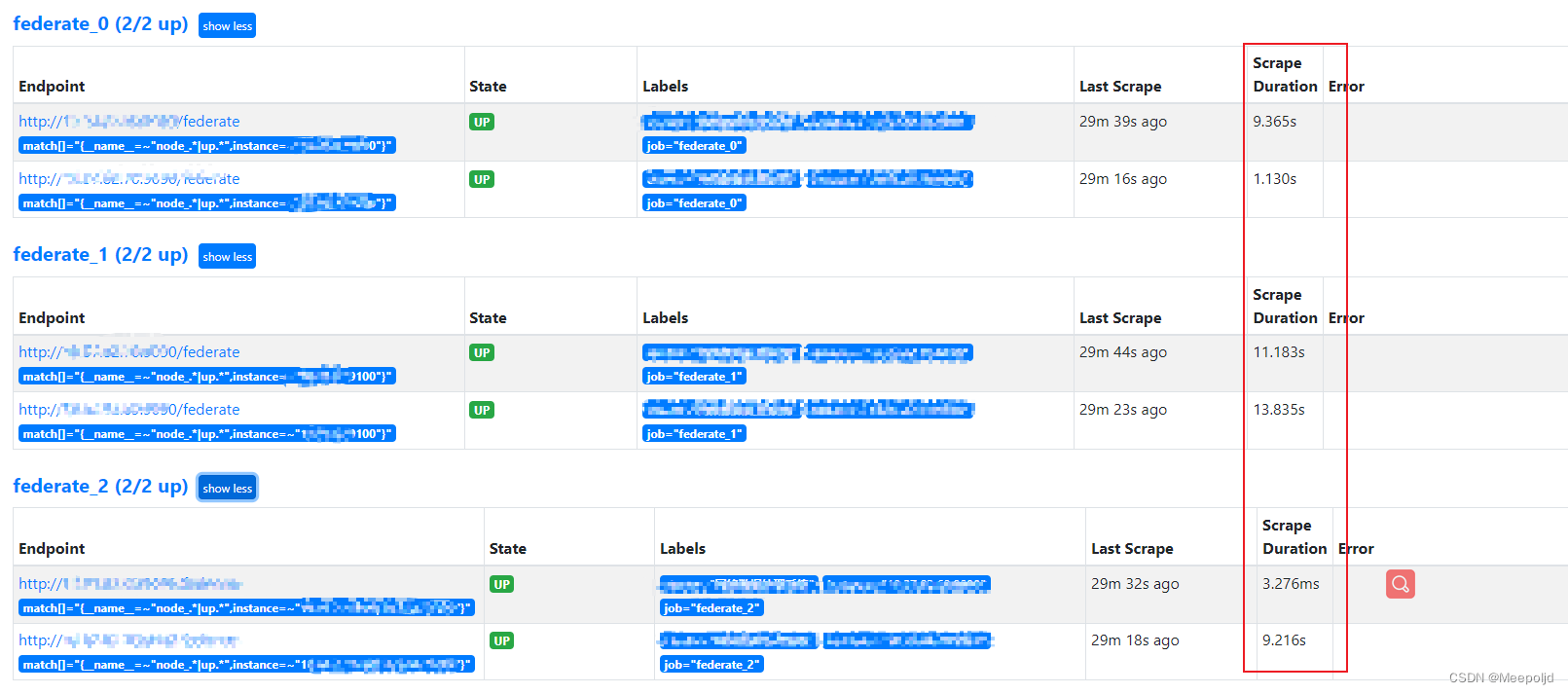Select the 11.183s scrape duration value

point(1279,352)
